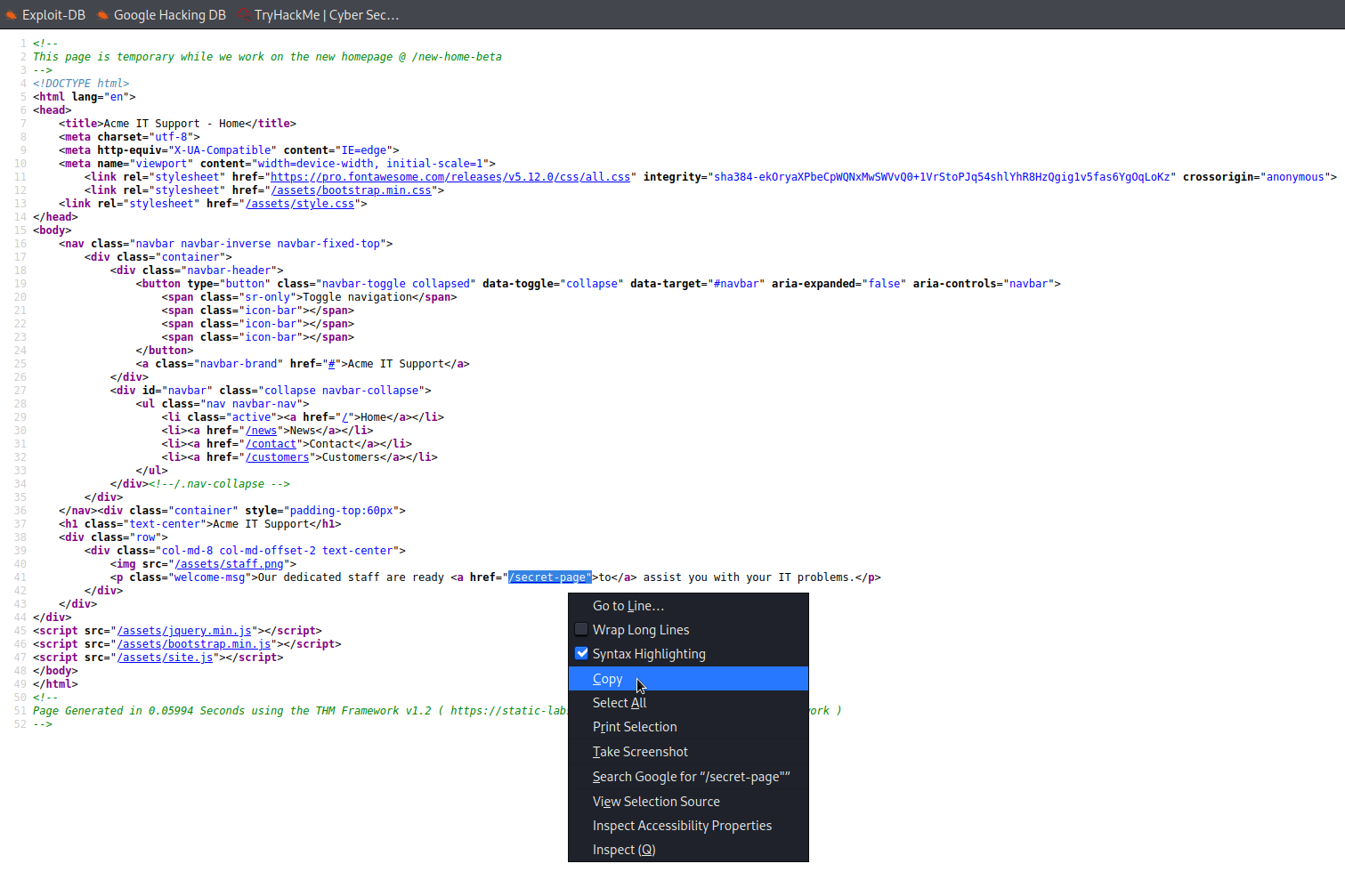Click Inspect (Q) menu entry

pyautogui.click(x=688, y=850)
